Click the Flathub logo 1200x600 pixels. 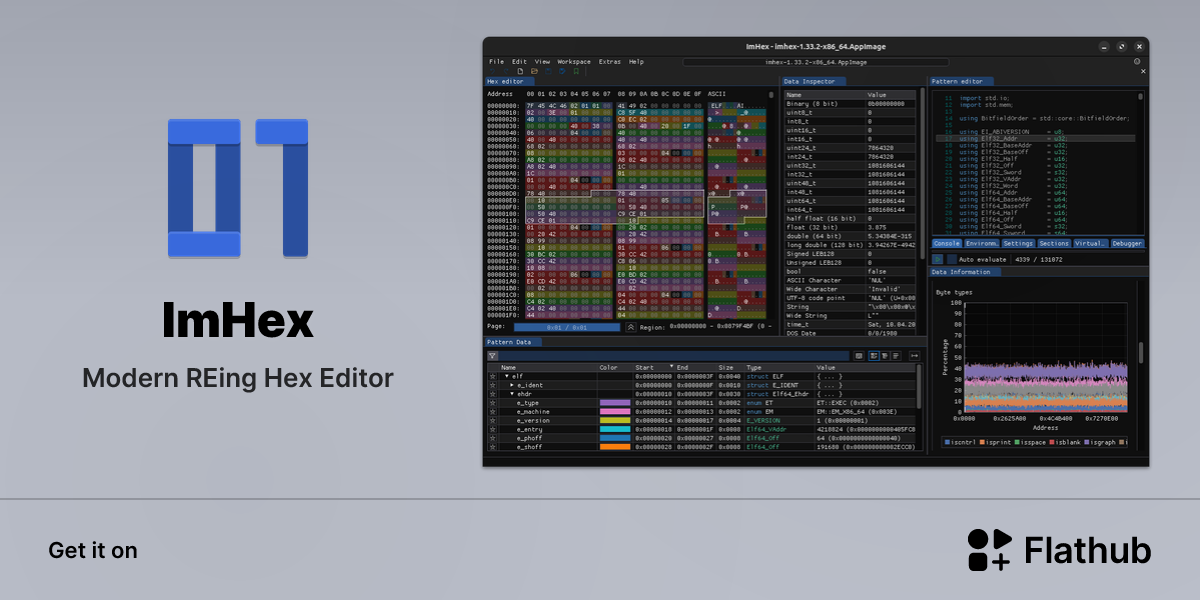(1059, 550)
